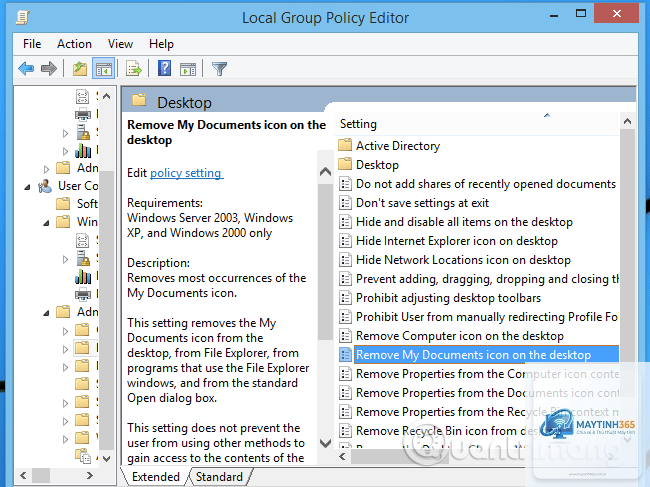Click down arrow of description pane scrollbar

325,443
